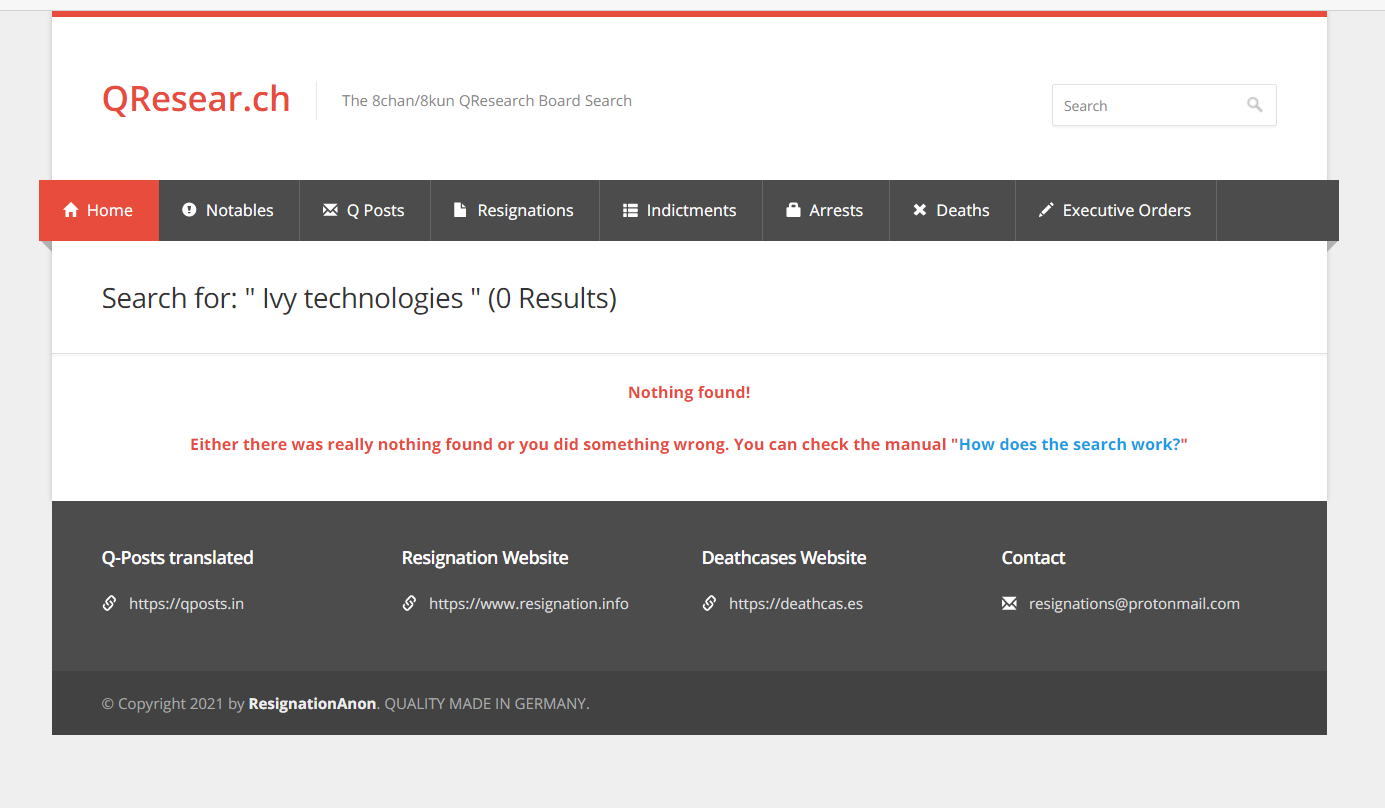This screenshot has height=808, width=1385.
Task: Click the link icon beside qposts.in
Action: click(109, 603)
